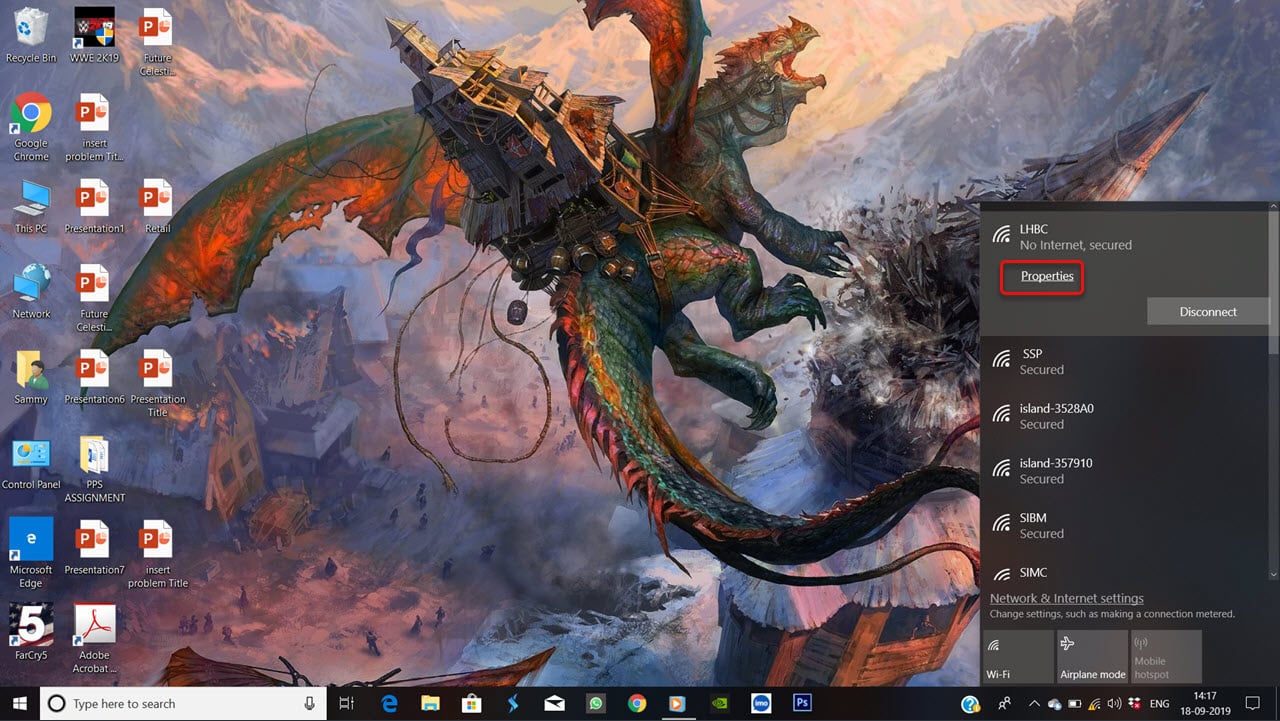Select the Adobe Acrobat desktop shortcut

(x=94, y=638)
